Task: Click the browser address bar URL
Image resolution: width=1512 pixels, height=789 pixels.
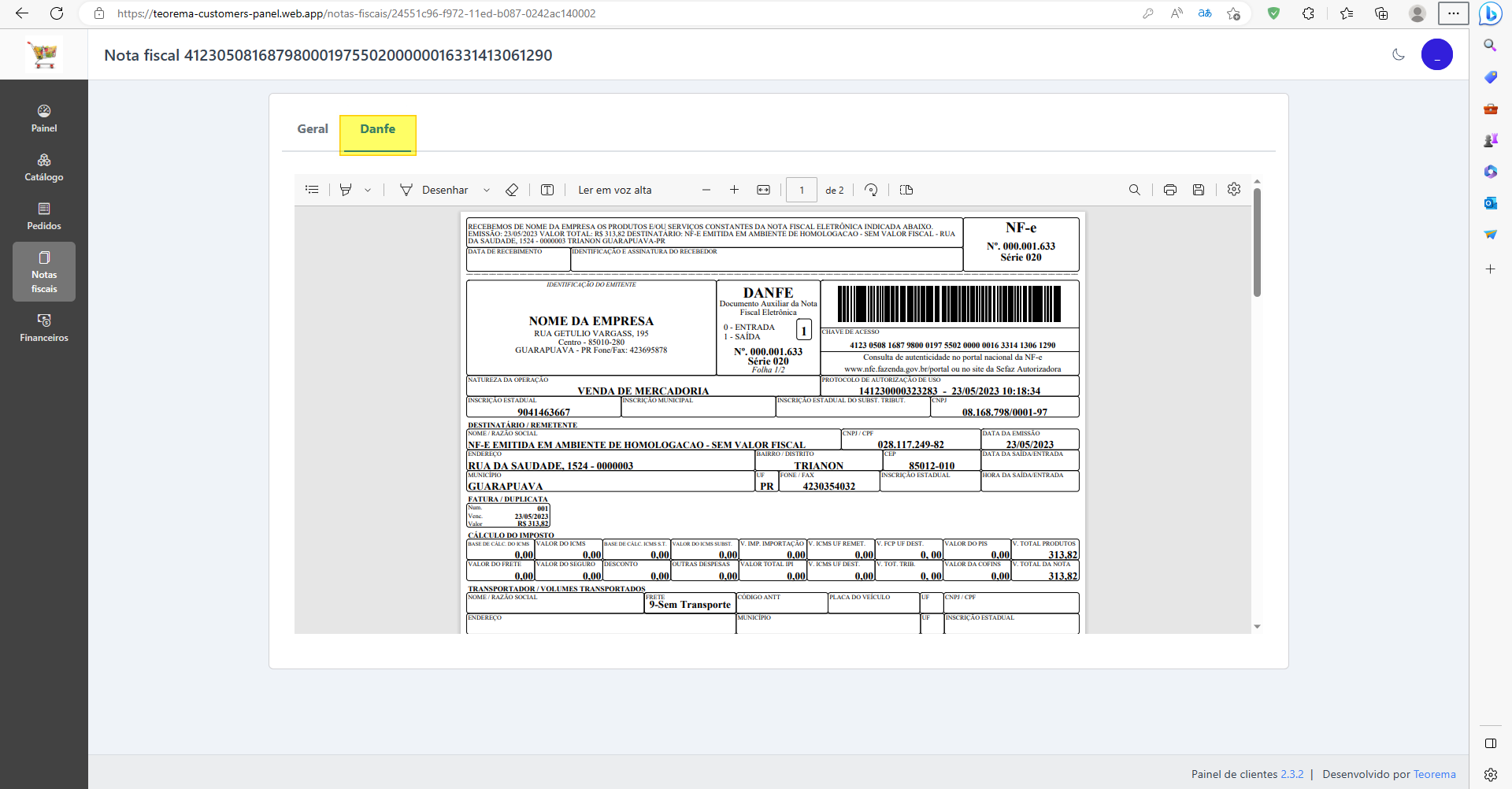Action: pos(356,13)
